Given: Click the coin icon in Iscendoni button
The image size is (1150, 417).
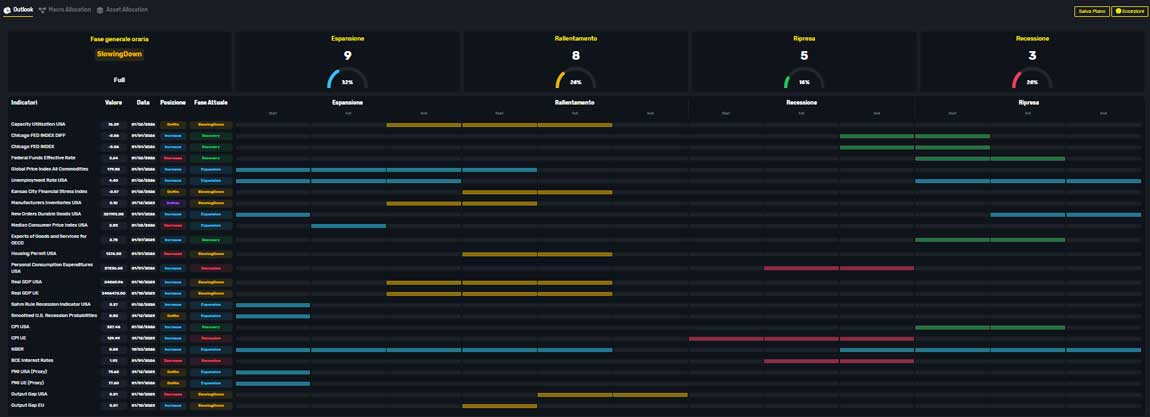Looking at the screenshot, I should [1117, 11].
